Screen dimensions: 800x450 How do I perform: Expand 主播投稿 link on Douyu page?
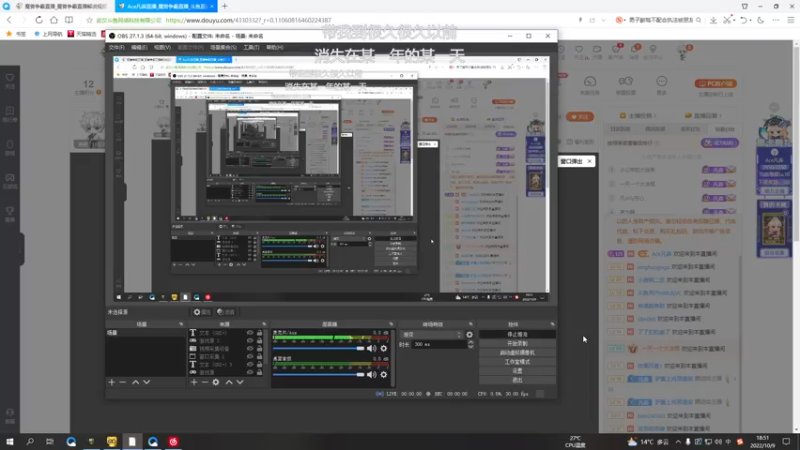638,116
